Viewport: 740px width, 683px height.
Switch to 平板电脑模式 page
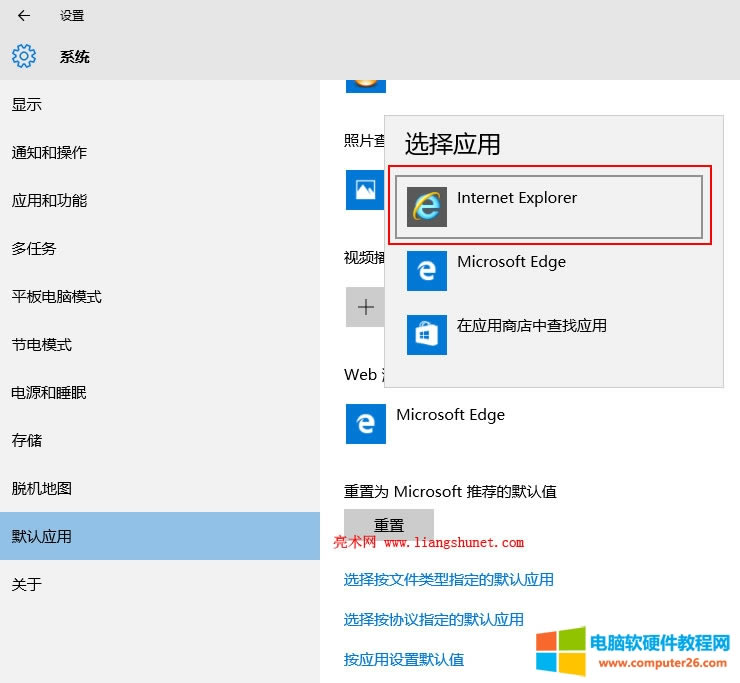[x=56, y=297]
